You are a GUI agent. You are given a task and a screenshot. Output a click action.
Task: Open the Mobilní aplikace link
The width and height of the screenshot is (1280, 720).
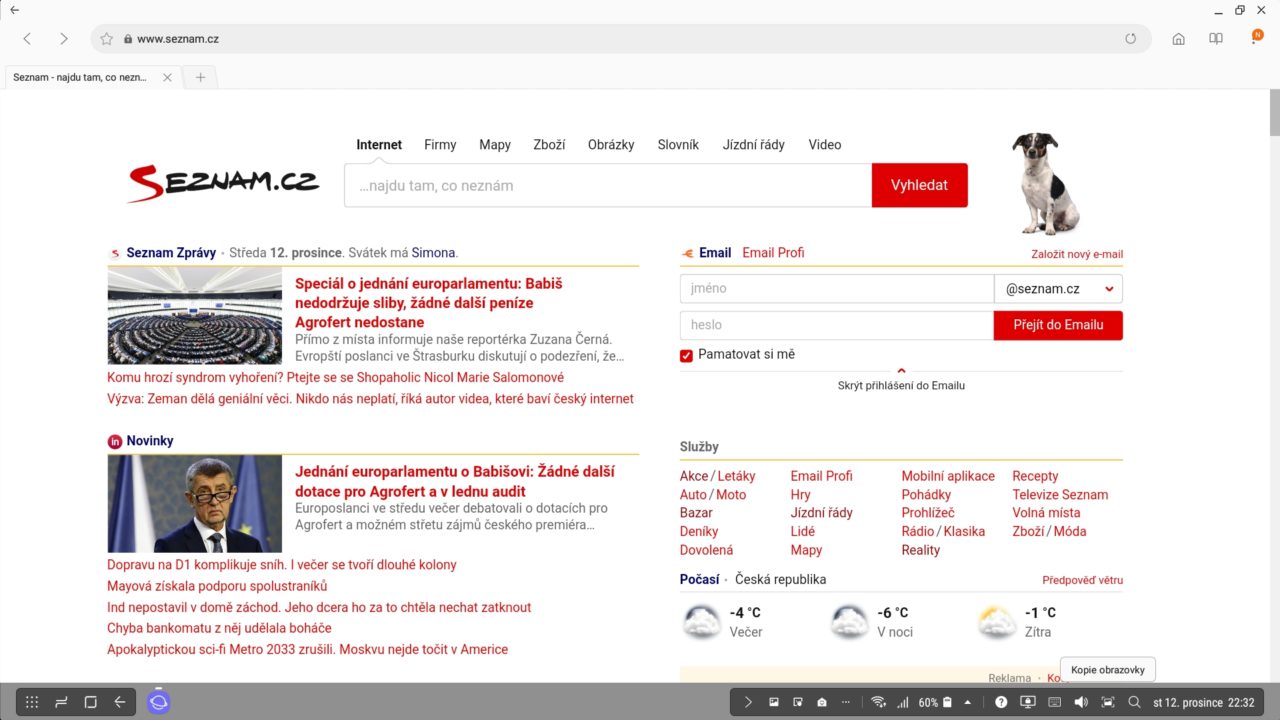tap(948, 476)
